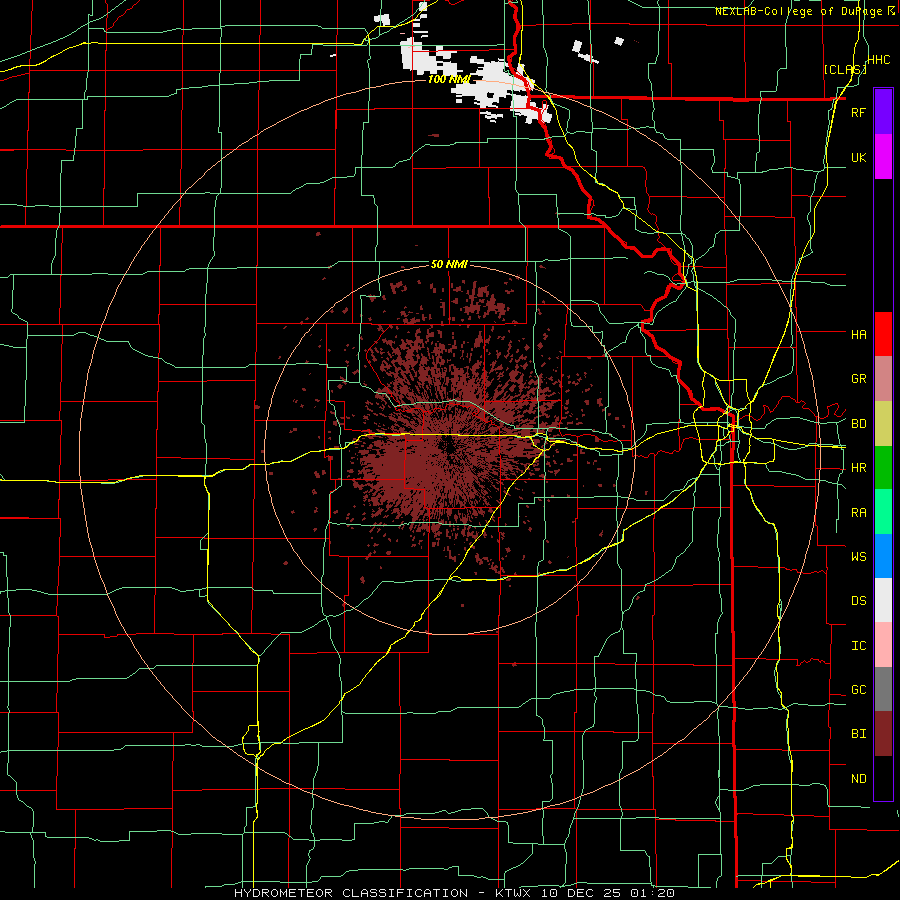Viewport: 900px width, 900px height.
Task: Pick the HR dark green legend swatch
Action: point(883,468)
